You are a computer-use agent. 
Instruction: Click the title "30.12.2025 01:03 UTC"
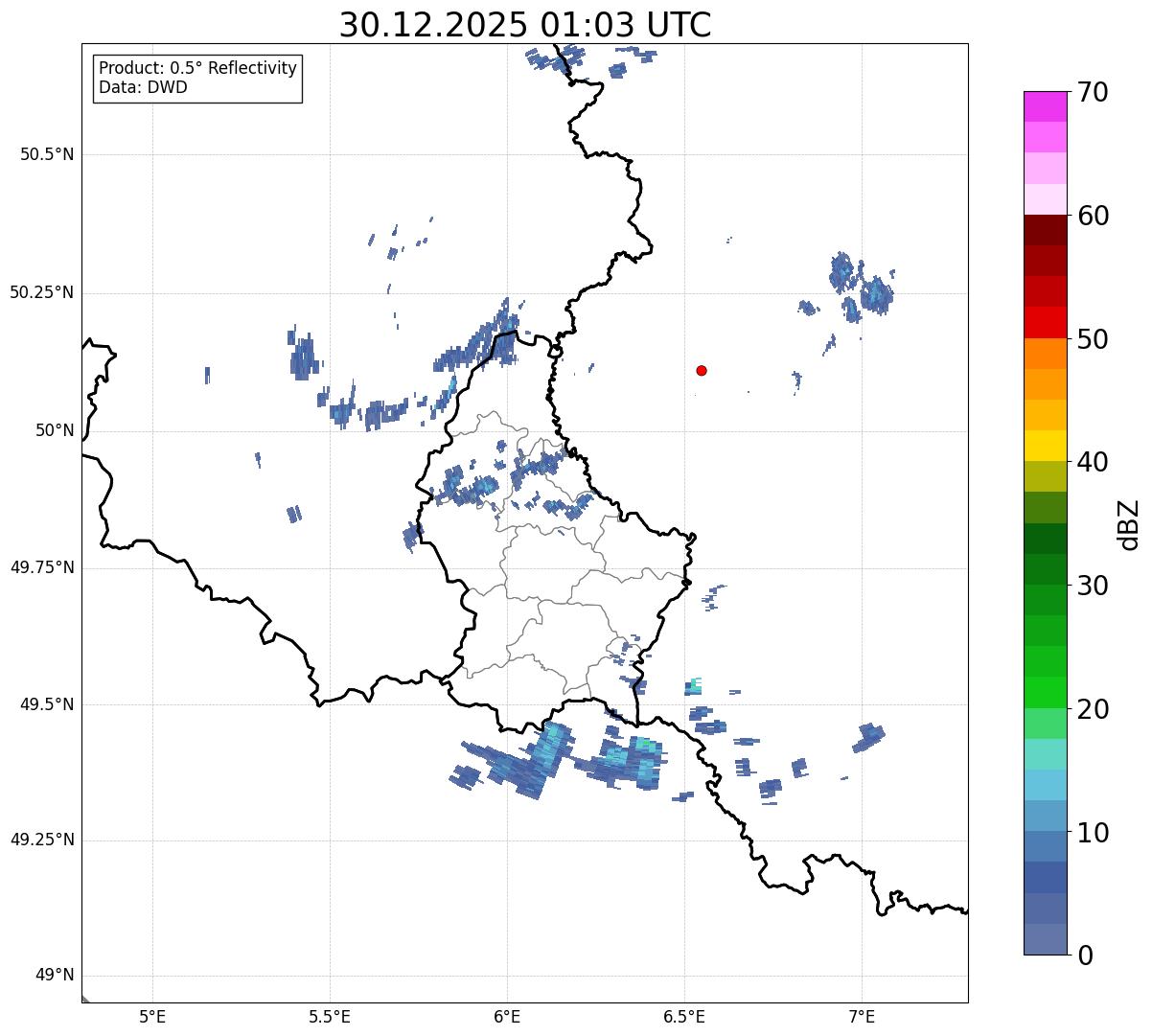point(525,25)
